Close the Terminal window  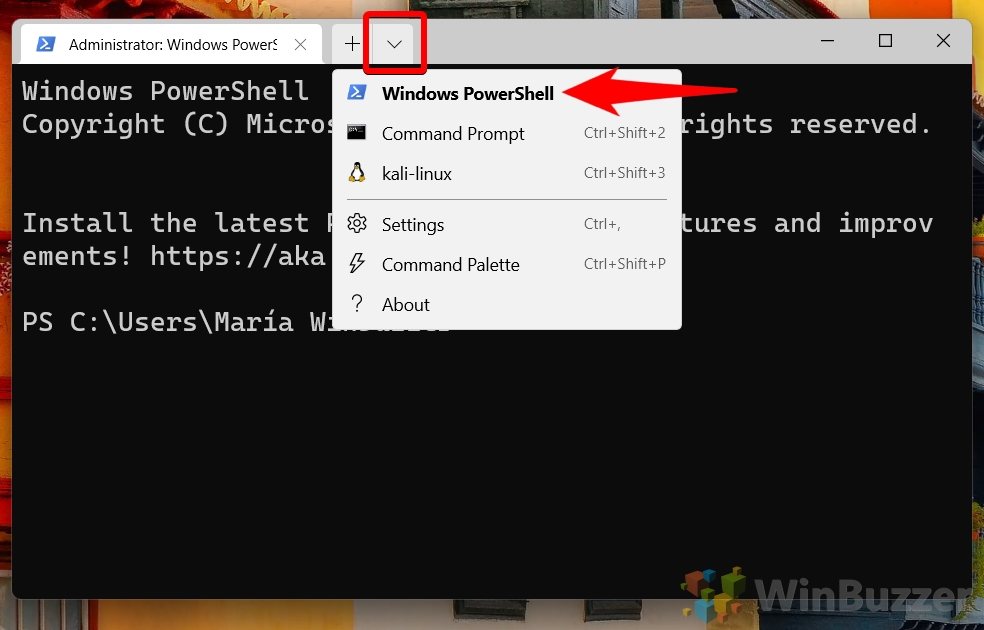(x=943, y=41)
